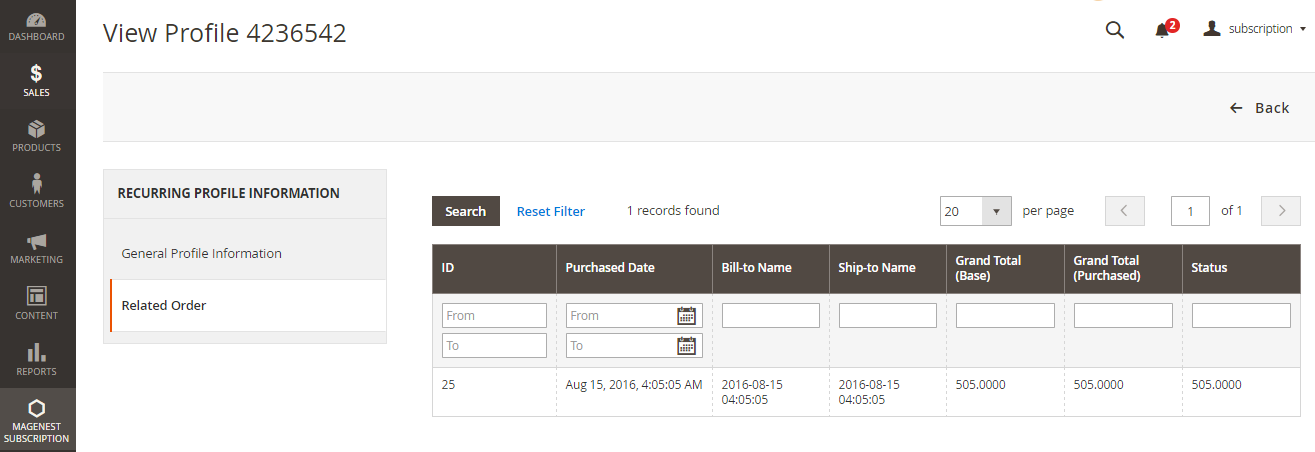Go to next page arrow
The image size is (1315, 452).
tap(1280, 211)
